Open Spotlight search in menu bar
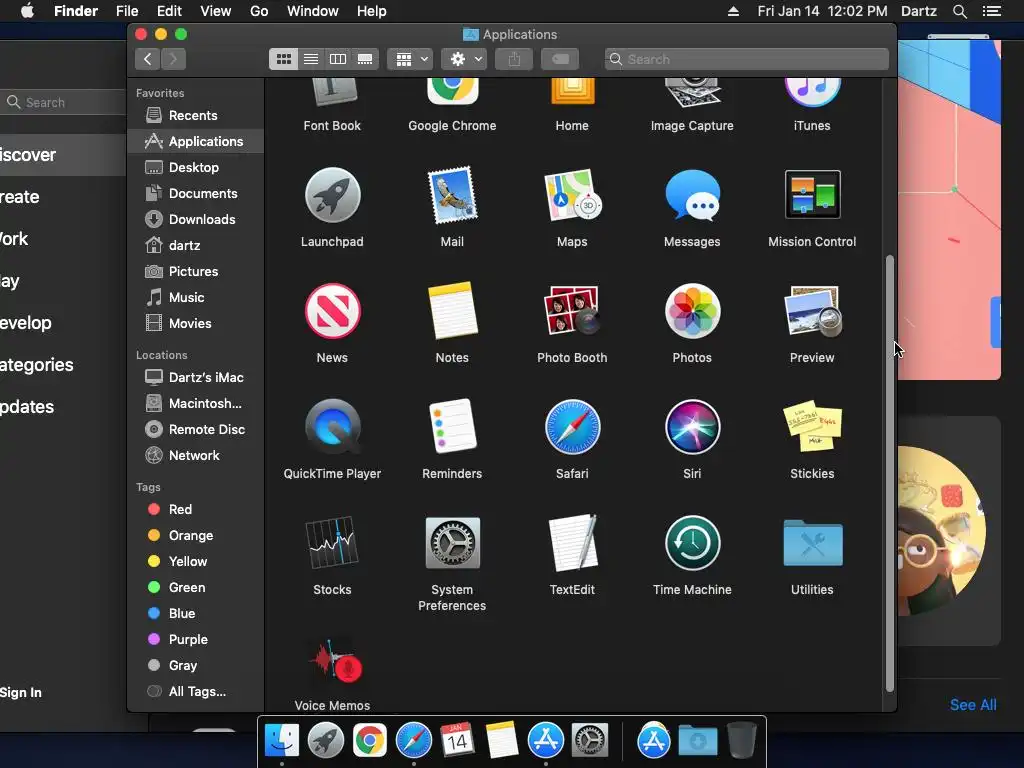This screenshot has height=768, width=1024. [x=959, y=11]
